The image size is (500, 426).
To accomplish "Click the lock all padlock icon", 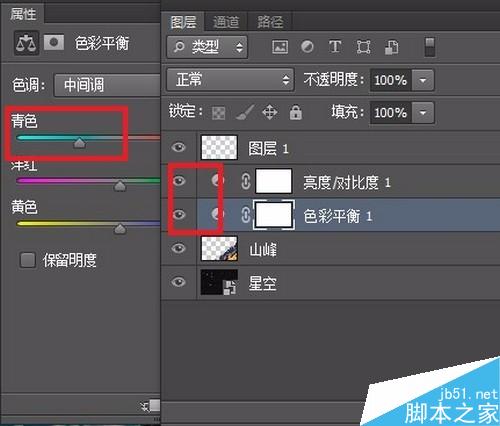I will pos(296,112).
